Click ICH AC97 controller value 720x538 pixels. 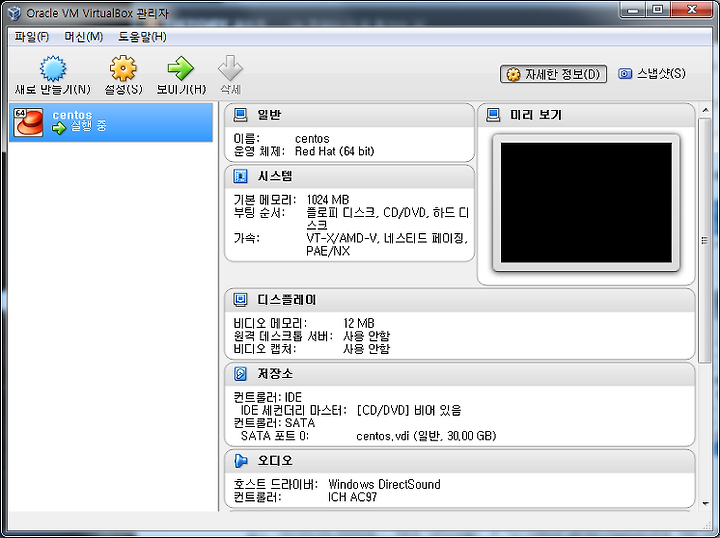click(x=353, y=497)
